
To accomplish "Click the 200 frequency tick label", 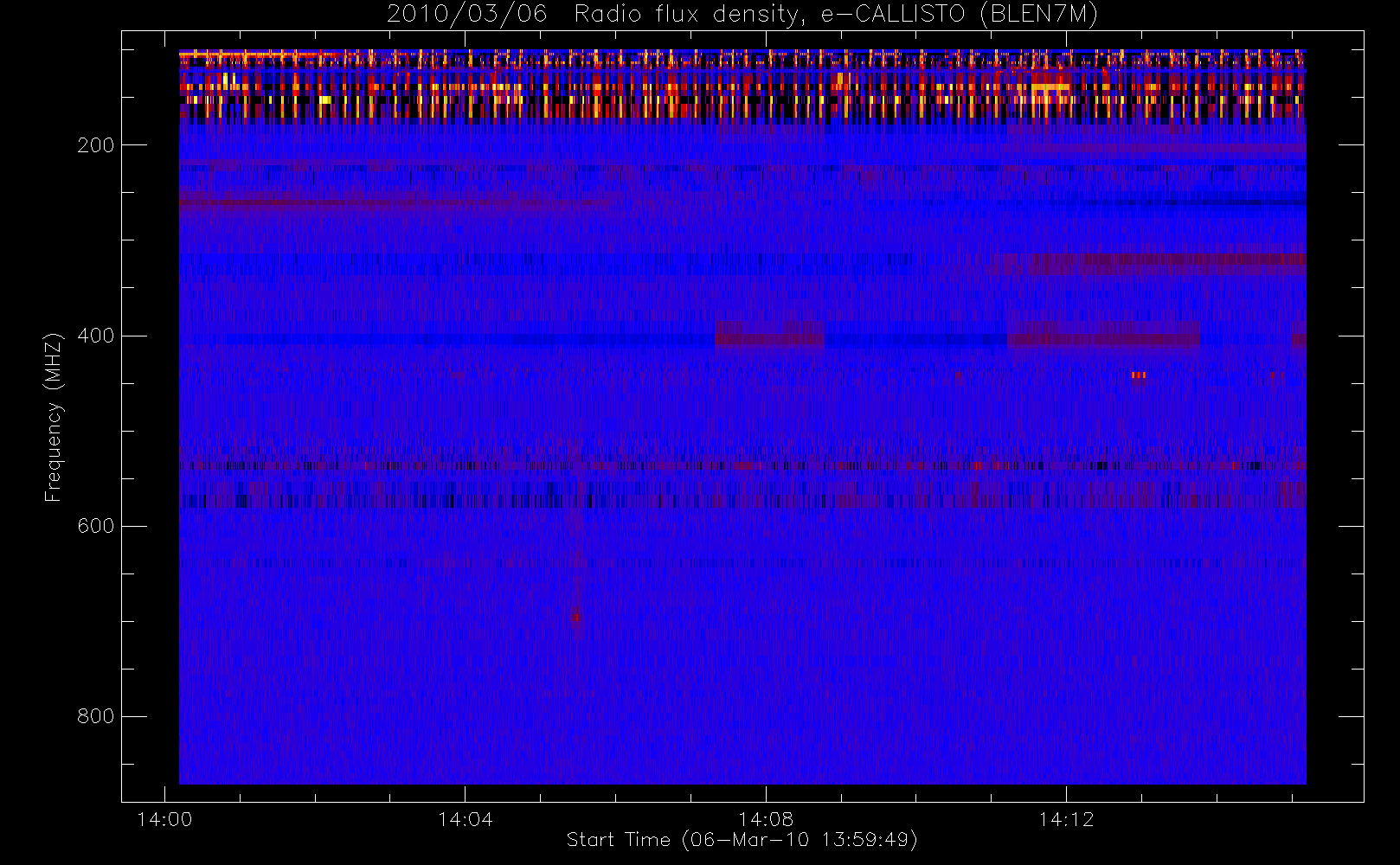I will click(x=95, y=145).
